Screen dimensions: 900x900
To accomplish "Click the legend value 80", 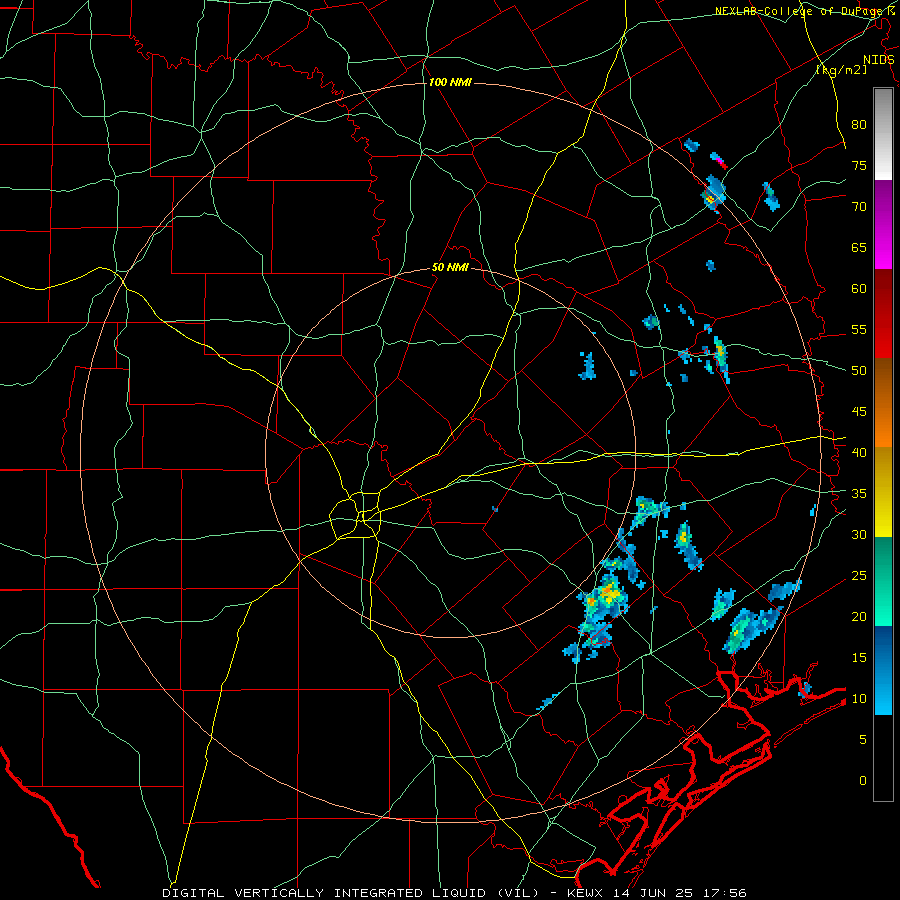I will (x=859, y=125).
